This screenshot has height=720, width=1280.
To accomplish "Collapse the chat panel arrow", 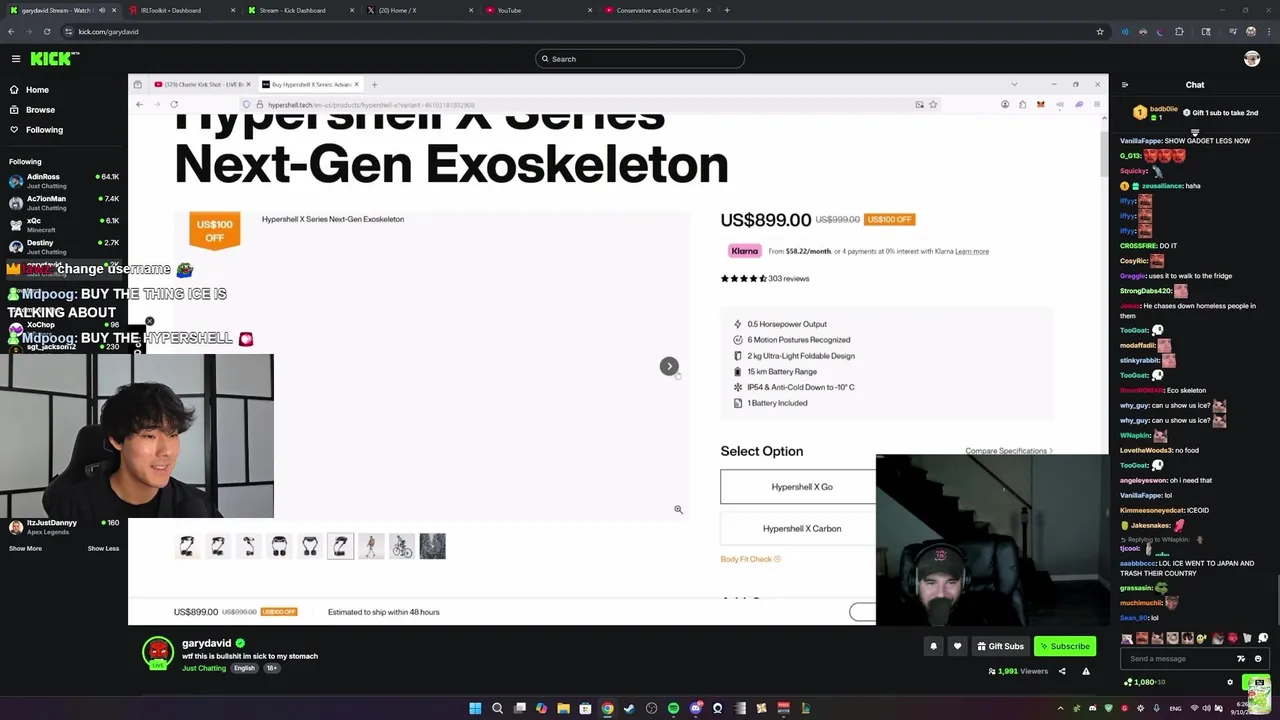I will [1125, 85].
